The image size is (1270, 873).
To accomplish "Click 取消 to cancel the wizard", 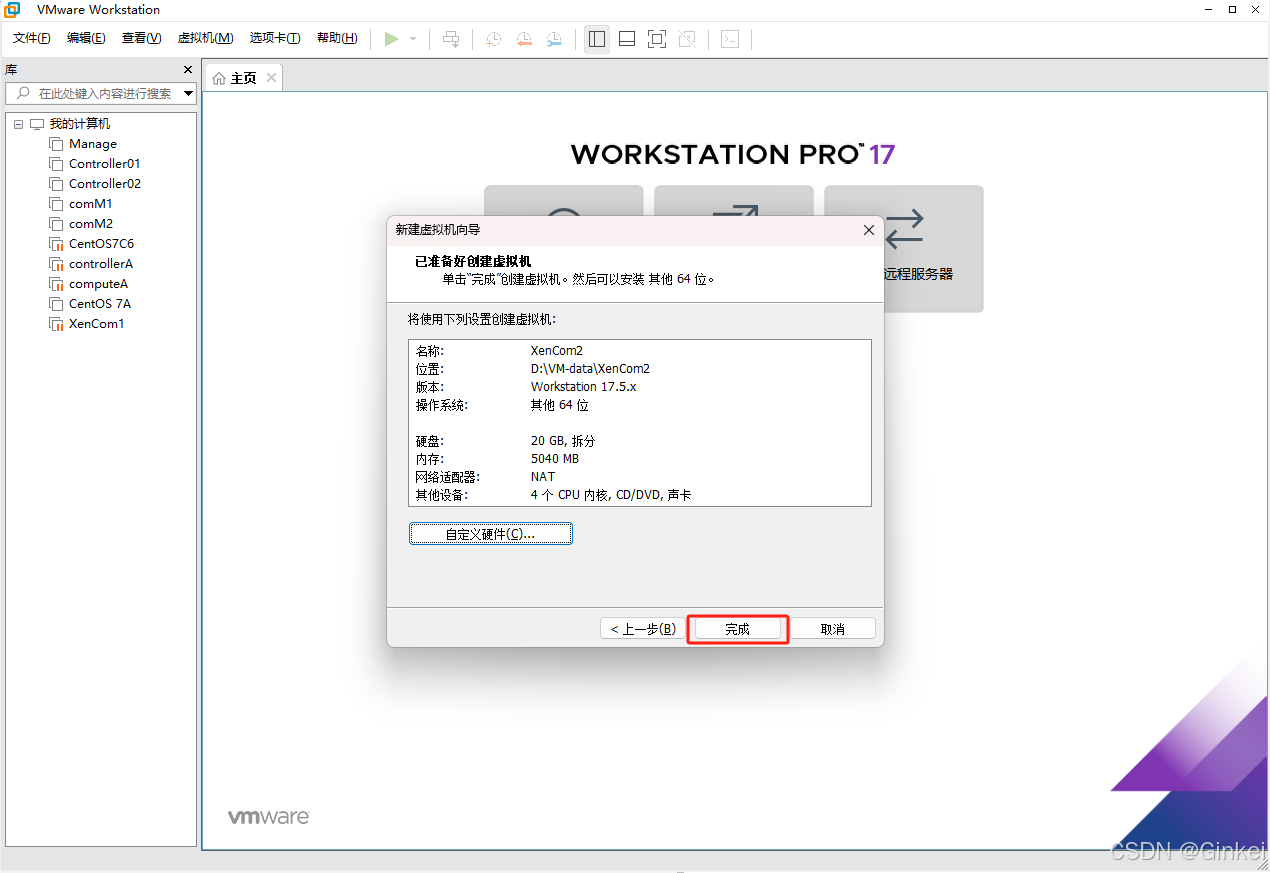I will click(833, 629).
